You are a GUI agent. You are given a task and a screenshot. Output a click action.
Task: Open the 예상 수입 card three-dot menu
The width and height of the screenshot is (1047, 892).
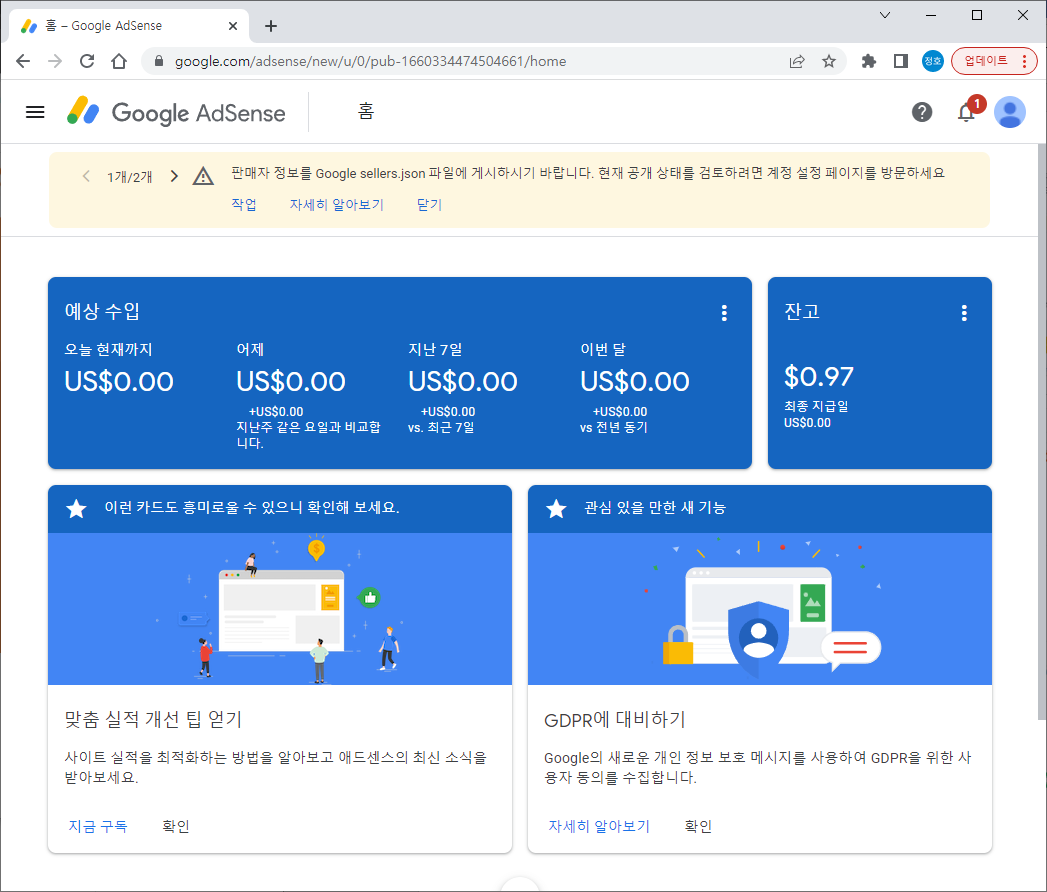(x=724, y=313)
